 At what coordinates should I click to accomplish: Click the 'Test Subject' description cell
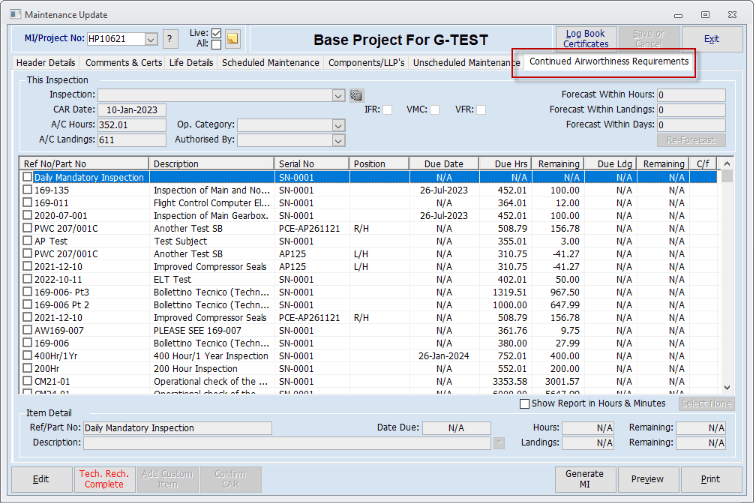(212, 241)
